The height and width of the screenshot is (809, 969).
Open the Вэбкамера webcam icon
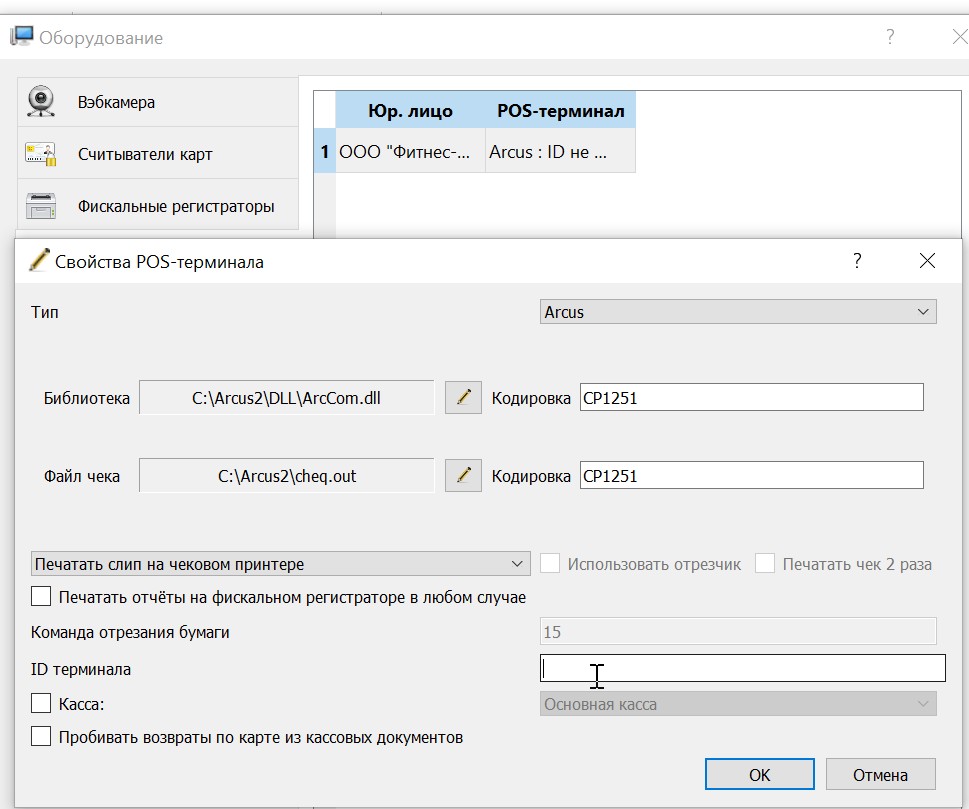click(x=41, y=101)
